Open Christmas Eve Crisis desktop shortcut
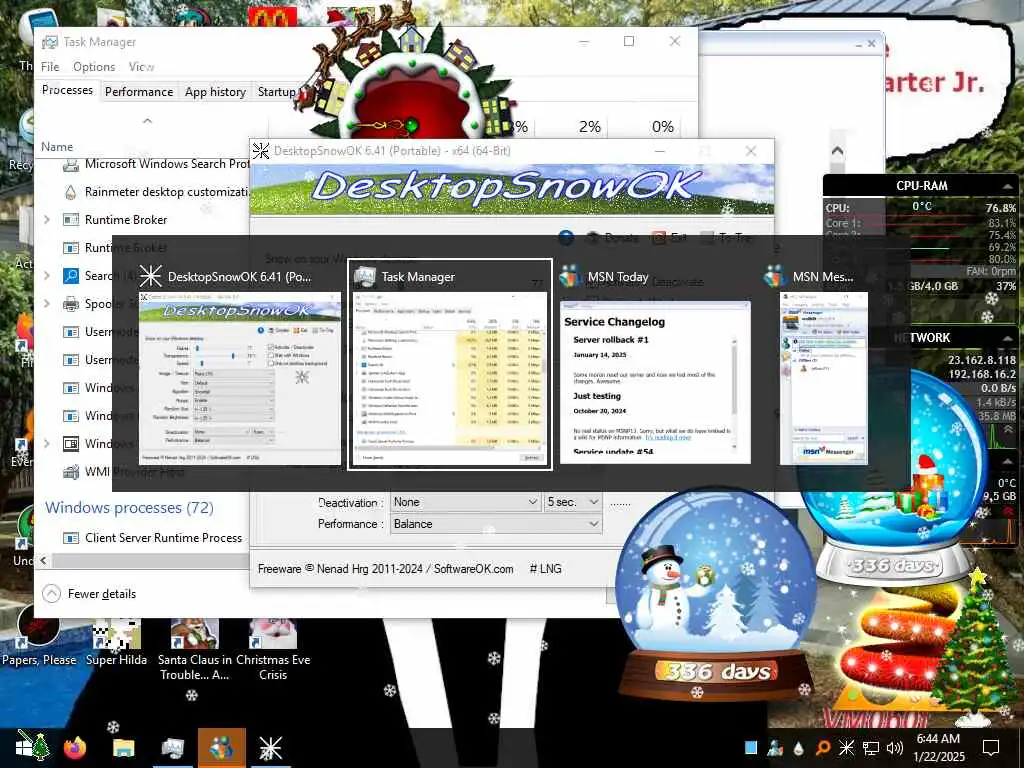1024x768 pixels. pyautogui.click(x=273, y=650)
